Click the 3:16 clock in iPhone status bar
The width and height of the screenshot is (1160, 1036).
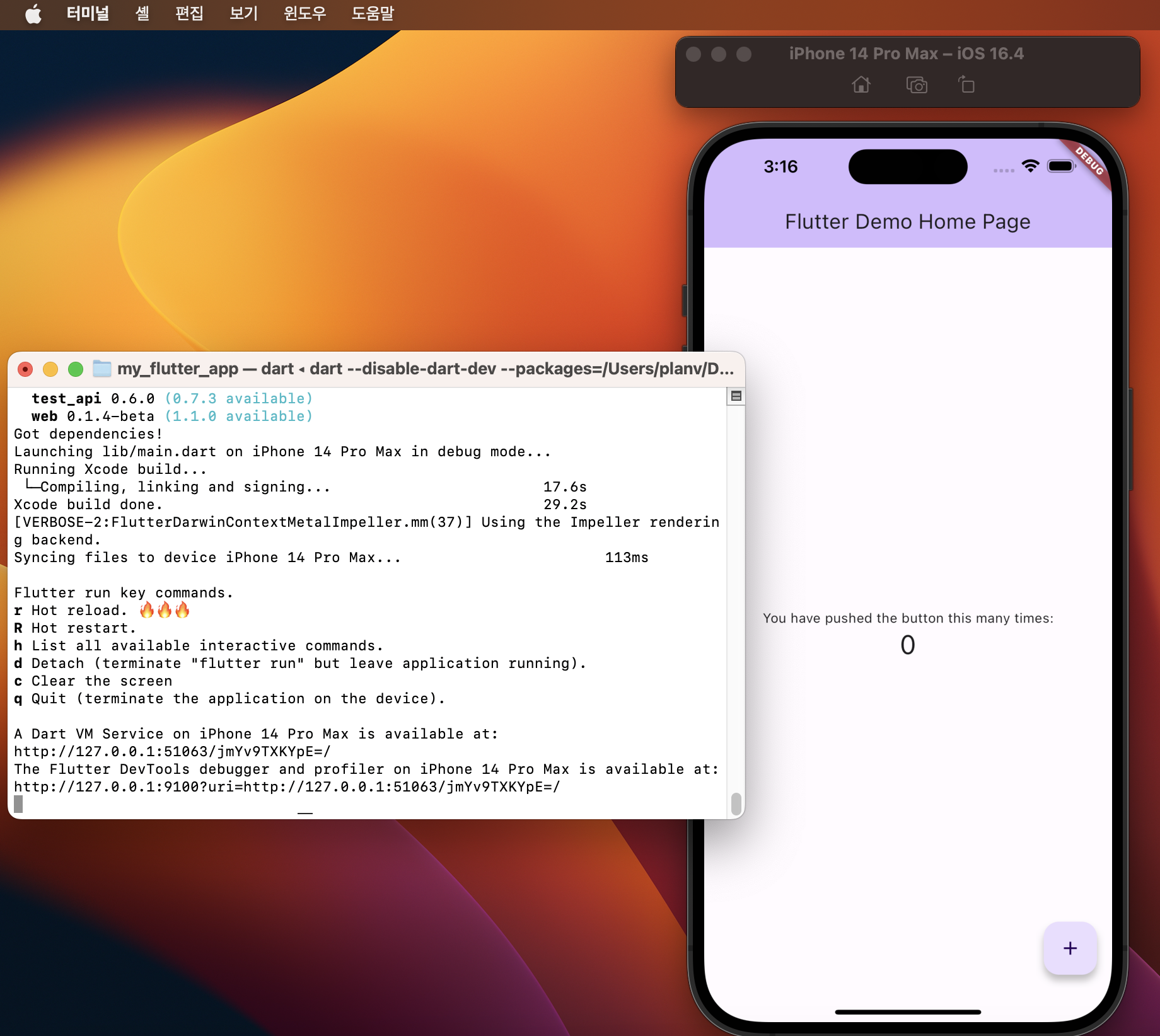(780, 167)
